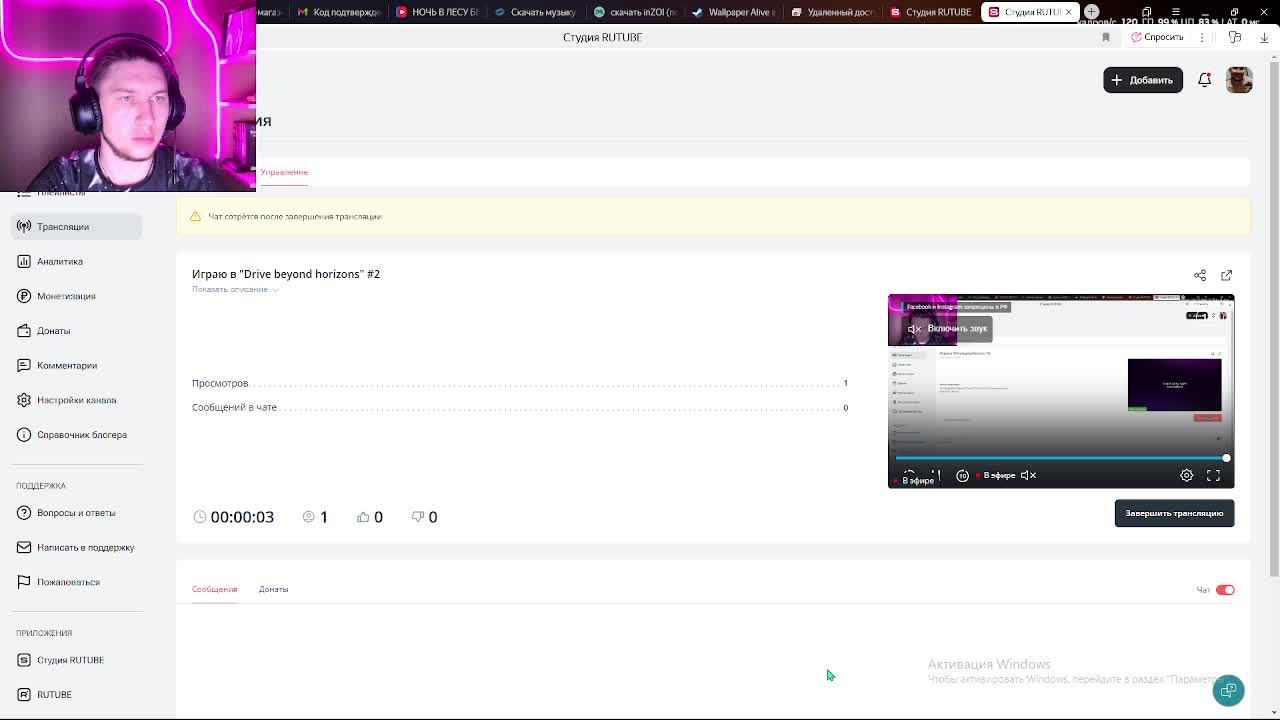Click the Просмотров stat row
The width and height of the screenshot is (1280, 720).
coord(520,383)
